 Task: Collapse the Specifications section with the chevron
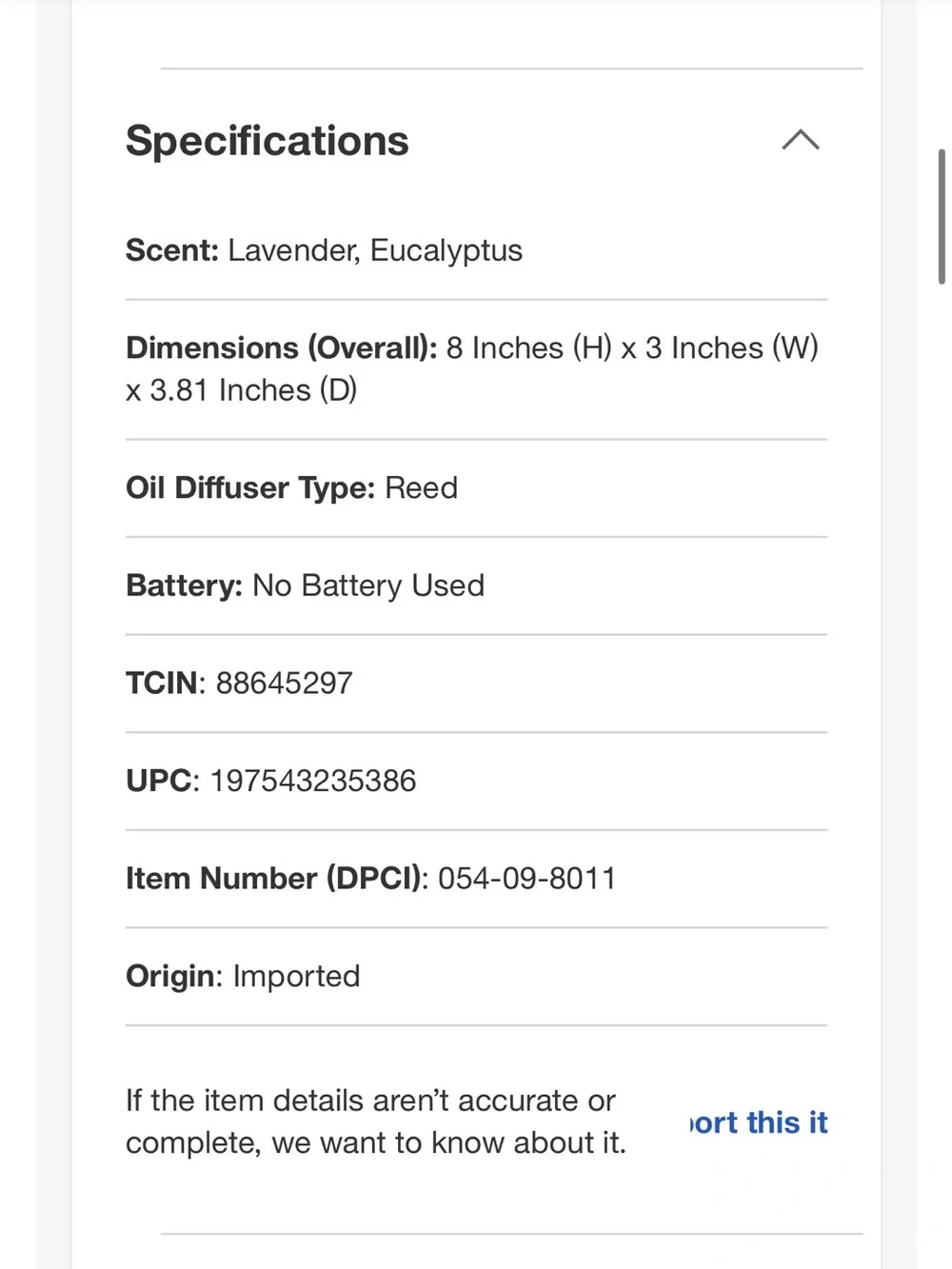tap(801, 140)
